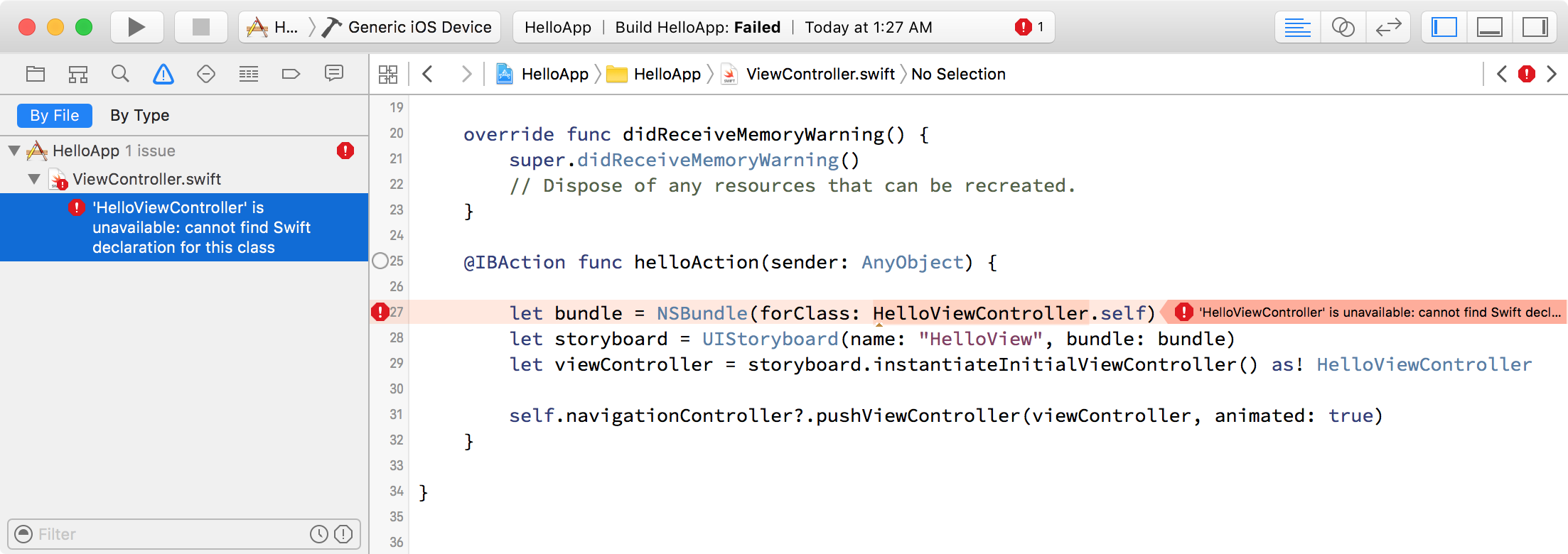This screenshot has height=554, width=1568.
Task: Click didReceiveMemoryWarning in the override declaration
Action: [x=753, y=134]
